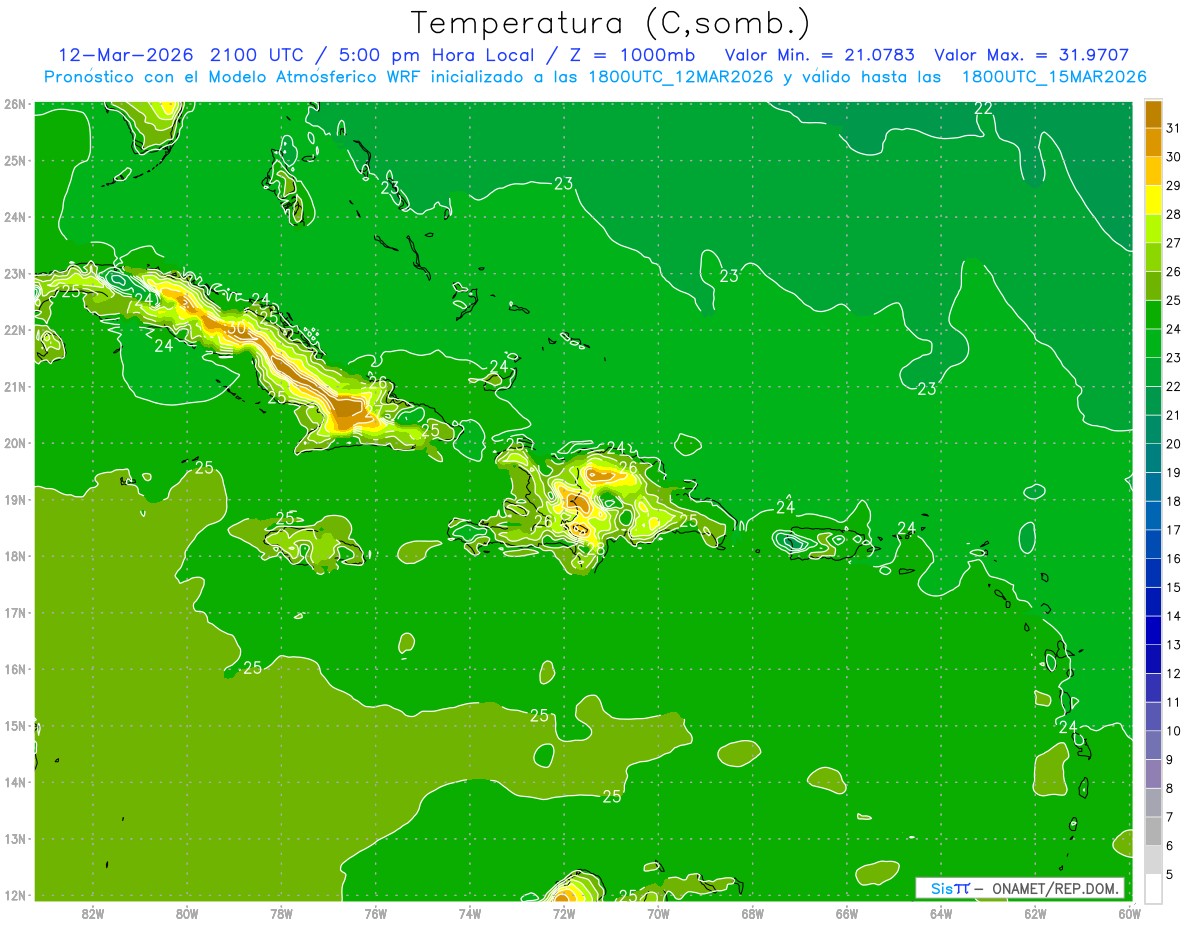This screenshot has height=927, width=1200.
Task: Pick the purple swatch between 9 and 10
Action: 1153,745
